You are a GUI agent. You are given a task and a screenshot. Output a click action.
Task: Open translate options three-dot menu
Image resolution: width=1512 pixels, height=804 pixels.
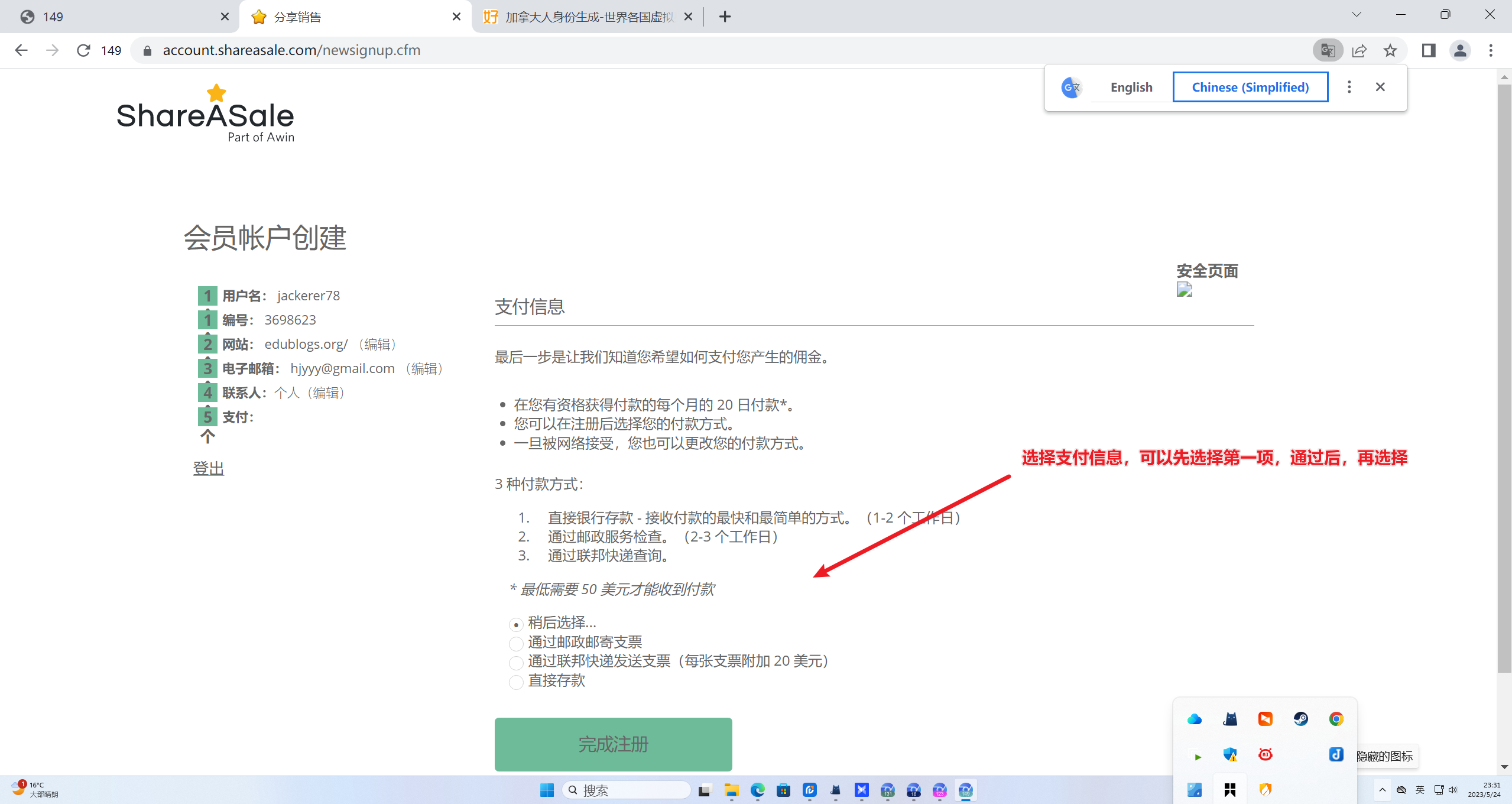tap(1349, 87)
